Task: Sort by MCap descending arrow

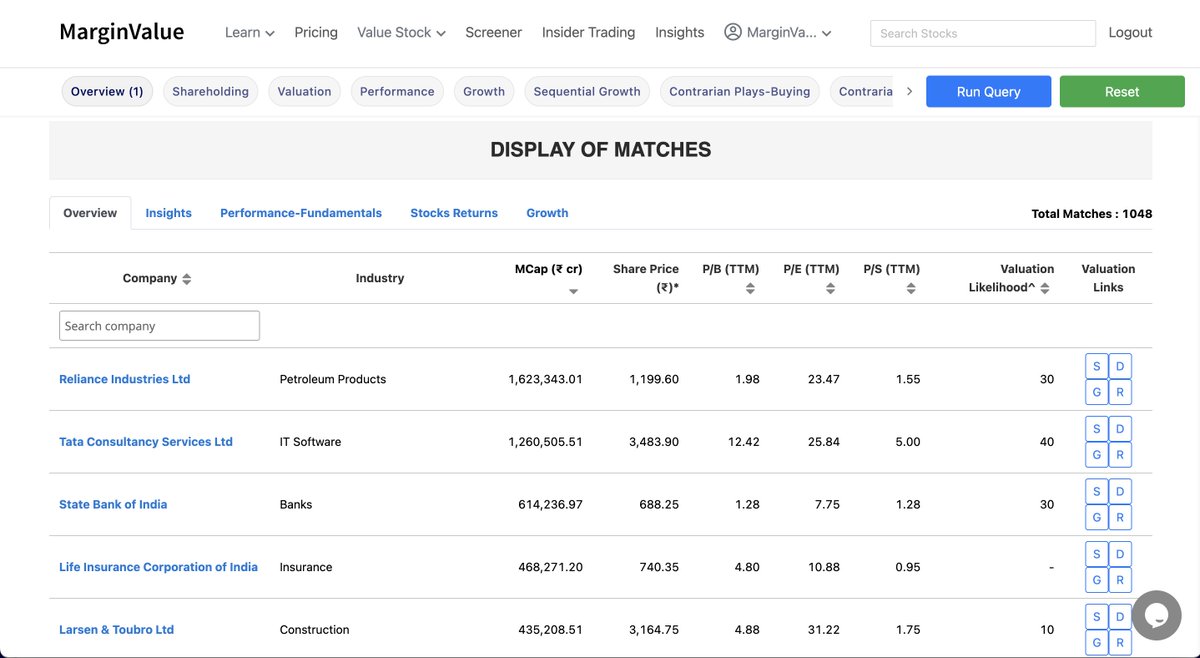Action: click(573, 291)
